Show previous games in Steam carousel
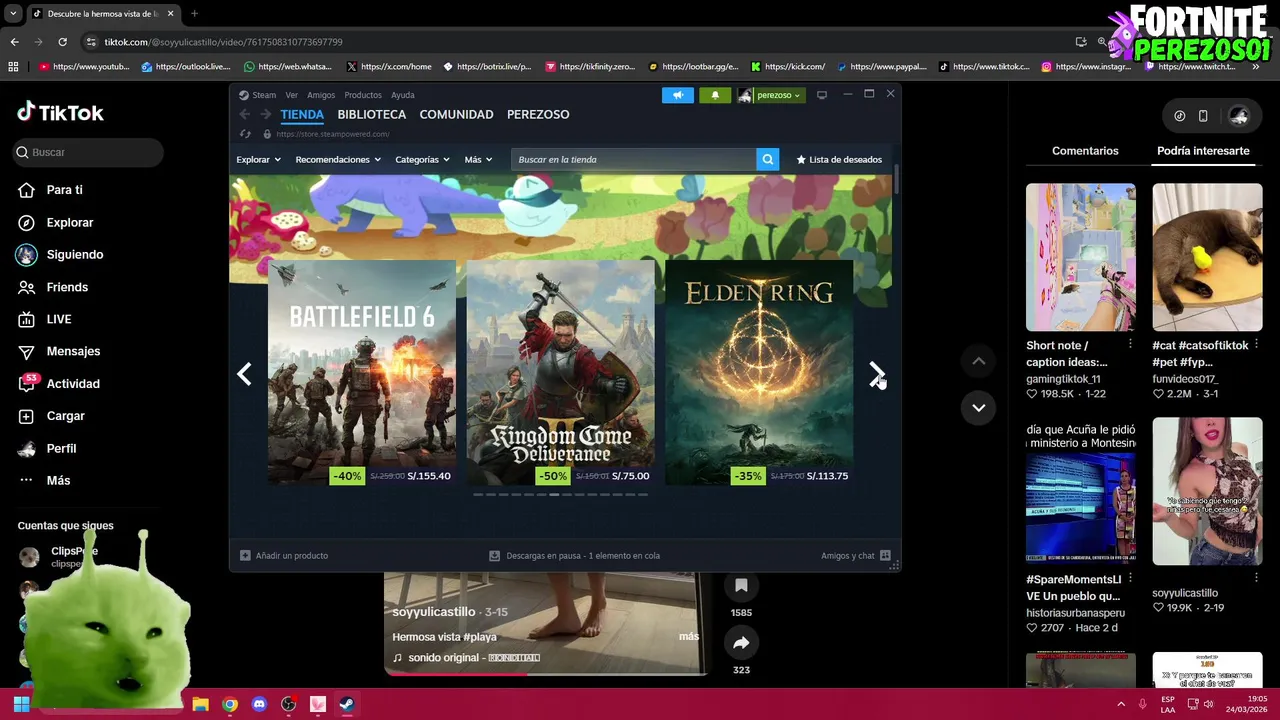This screenshot has height=720, width=1280. (x=244, y=373)
